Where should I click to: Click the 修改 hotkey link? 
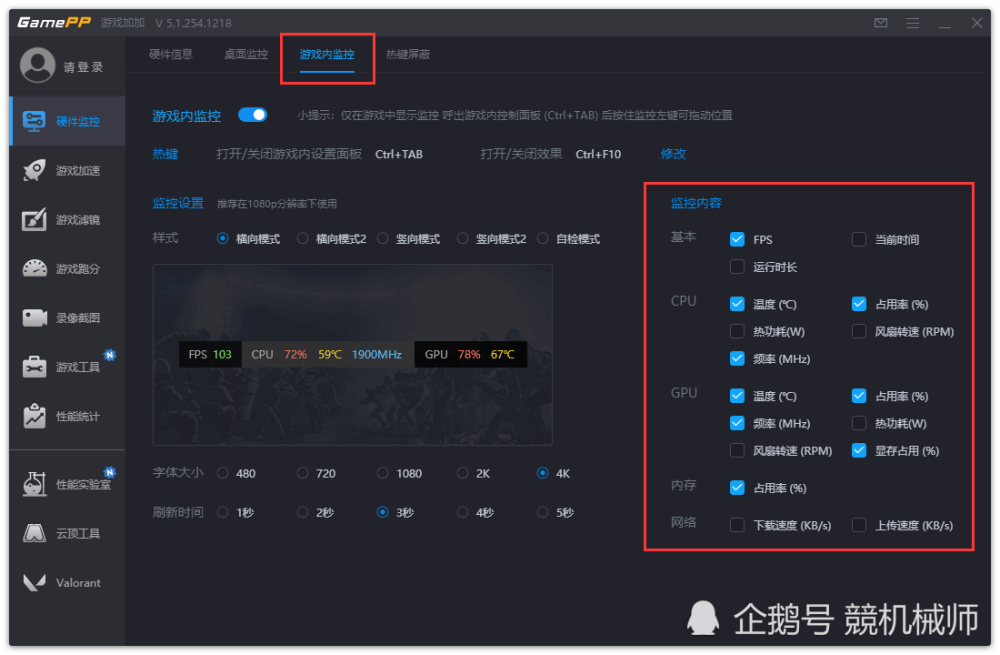(673, 154)
